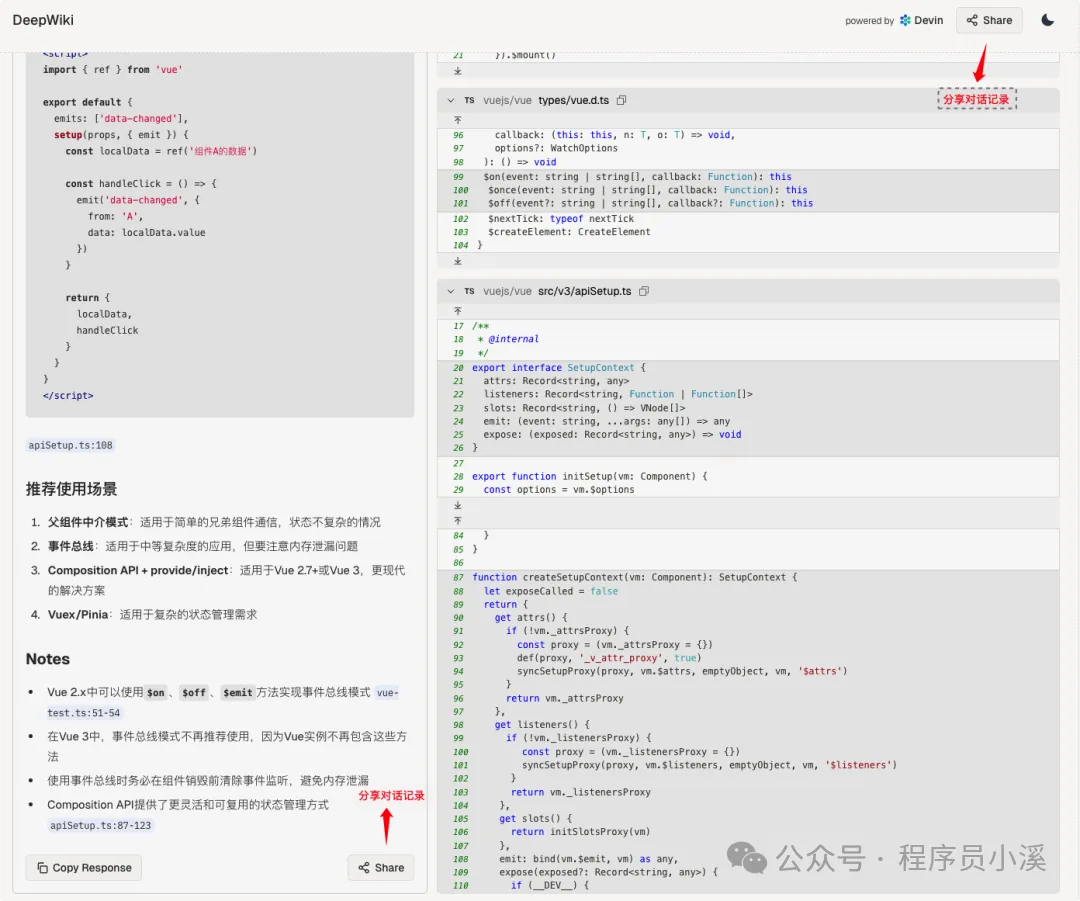The image size is (1080, 901).
Task: Click the '$off' inline code in Notes
Action: pyautogui.click(x=194, y=693)
